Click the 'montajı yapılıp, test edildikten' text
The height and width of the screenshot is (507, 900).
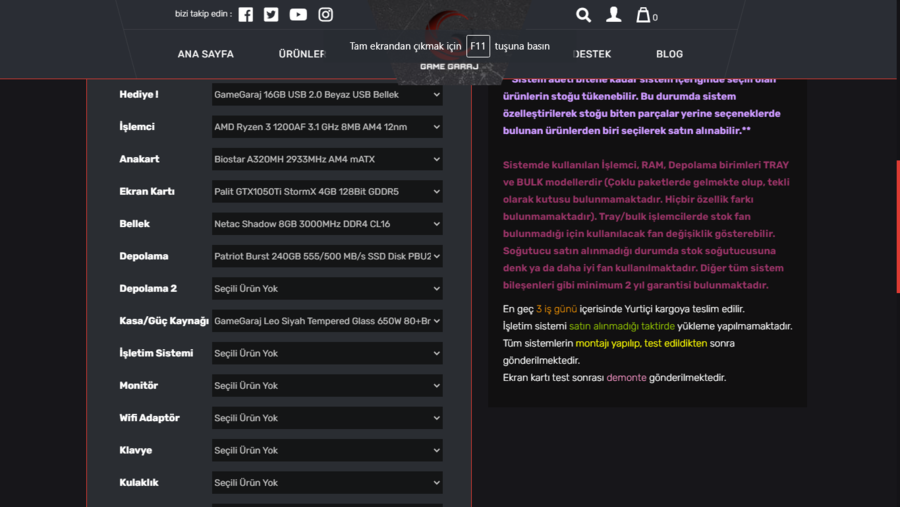click(641, 343)
